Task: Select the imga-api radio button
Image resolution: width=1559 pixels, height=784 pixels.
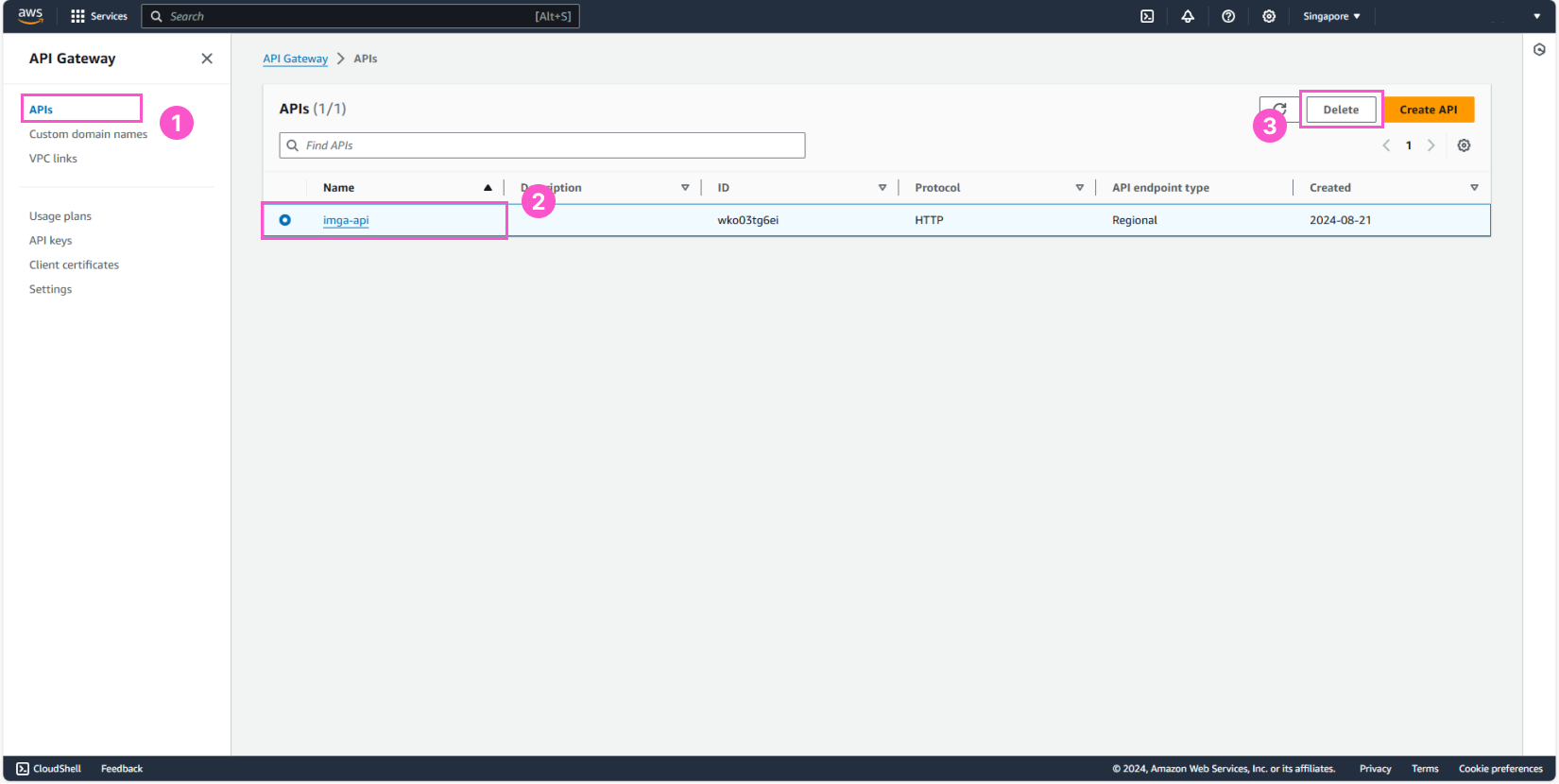Action: coord(284,220)
